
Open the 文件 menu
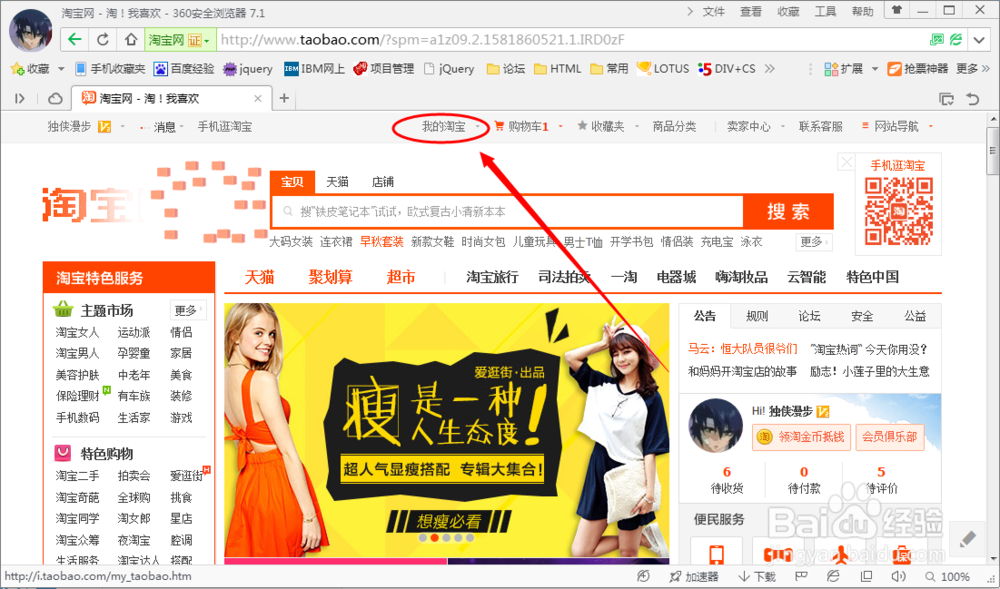click(x=715, y=11)
